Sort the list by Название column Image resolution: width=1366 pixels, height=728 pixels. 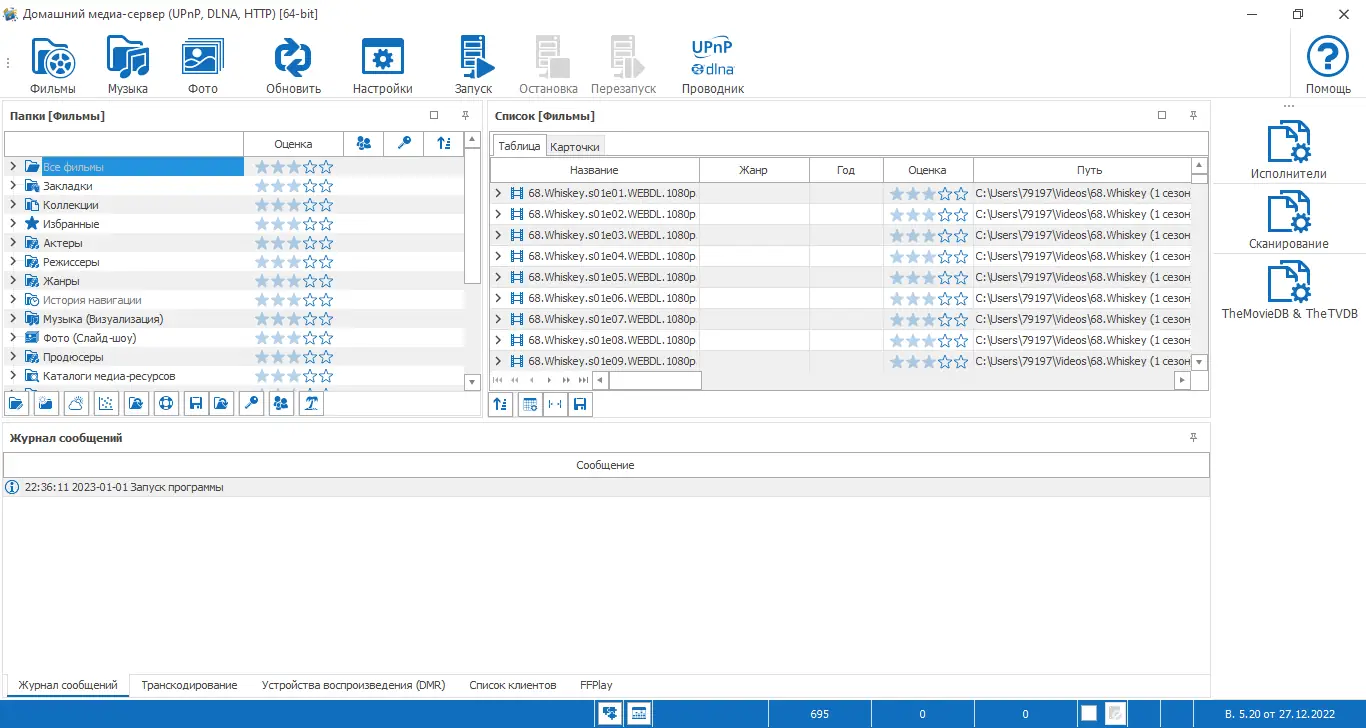595,170
